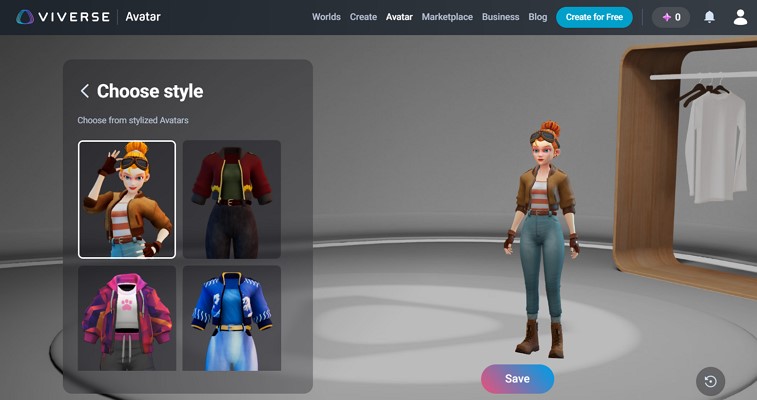Open the Blog menu item
The image size is (757, 400).
pyautogui.click(x=538, y=17)
